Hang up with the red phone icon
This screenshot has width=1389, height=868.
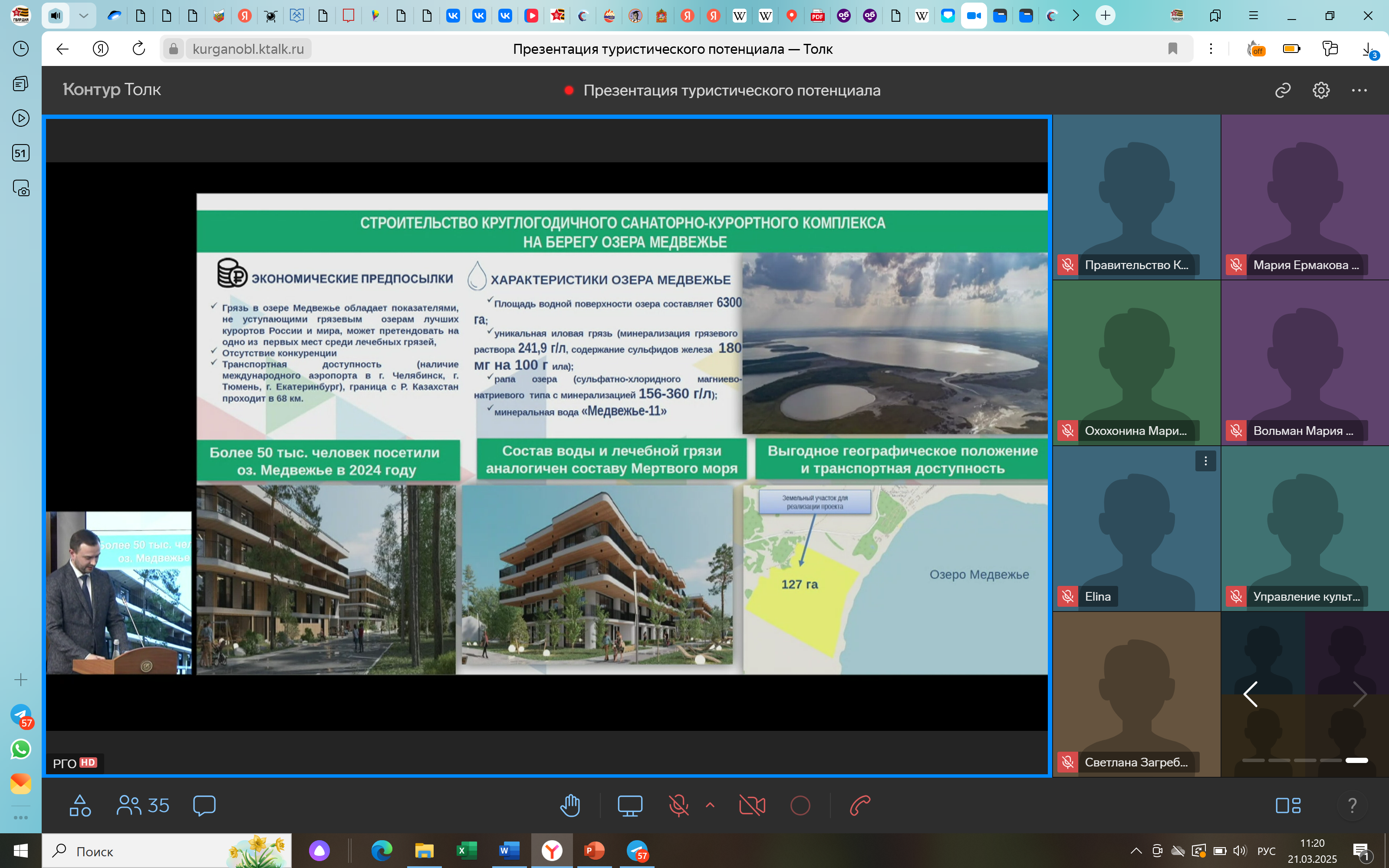click(860, 806)
